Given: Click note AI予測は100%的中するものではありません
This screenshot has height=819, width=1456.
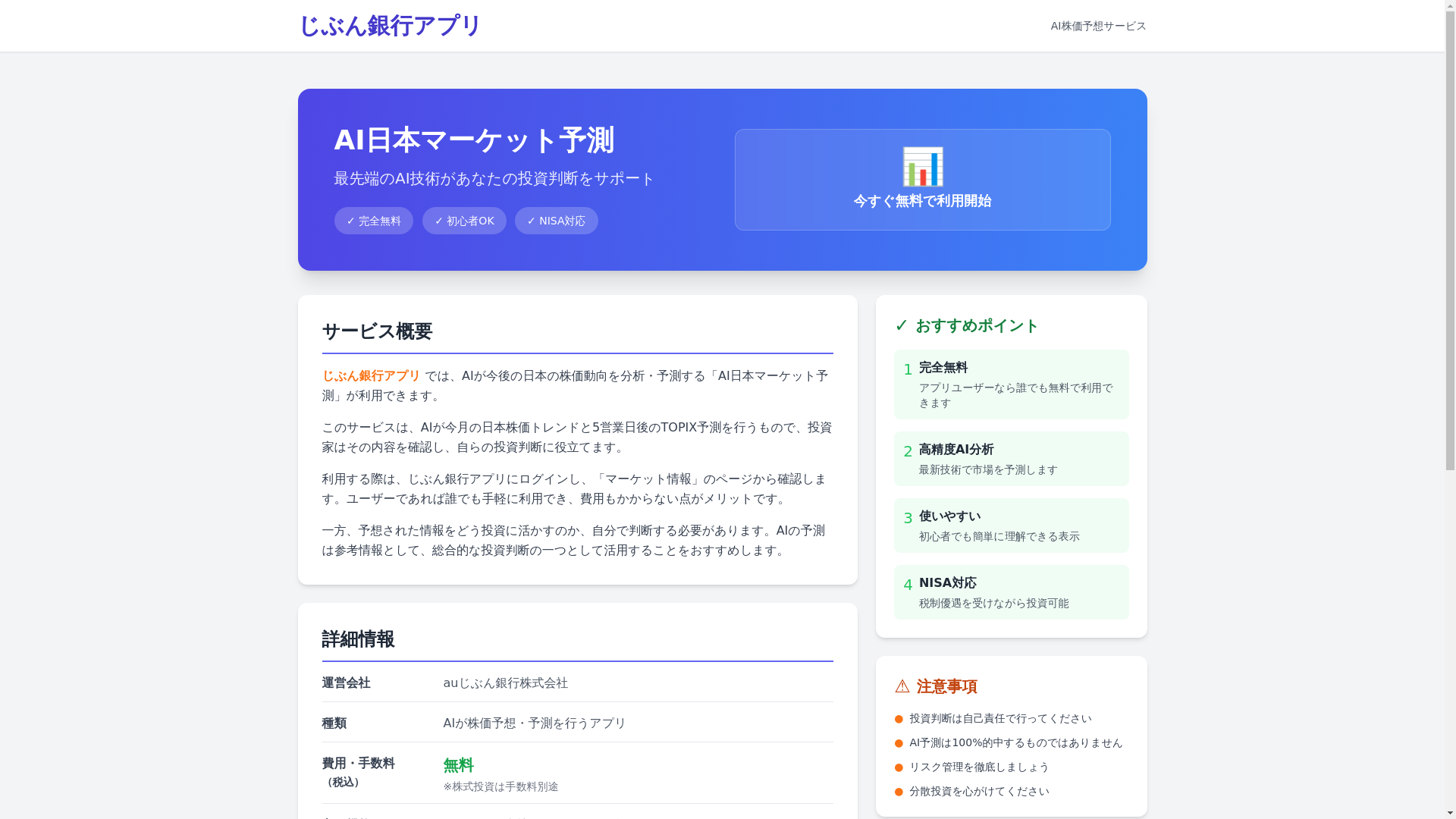Looking at the screenshot, I should pos(1015,743).
